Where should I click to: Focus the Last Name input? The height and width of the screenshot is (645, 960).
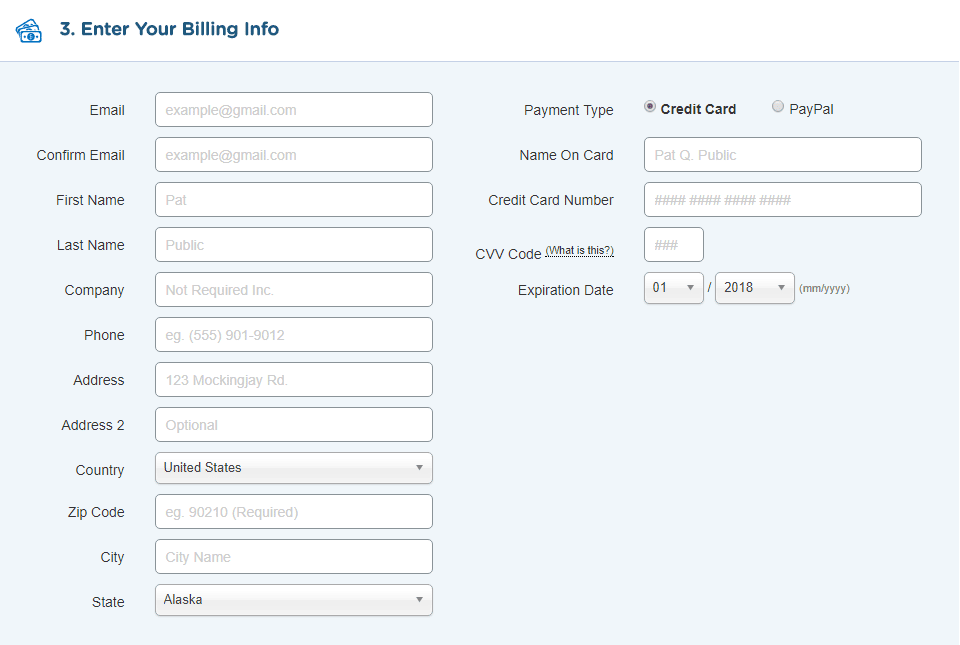293,244
